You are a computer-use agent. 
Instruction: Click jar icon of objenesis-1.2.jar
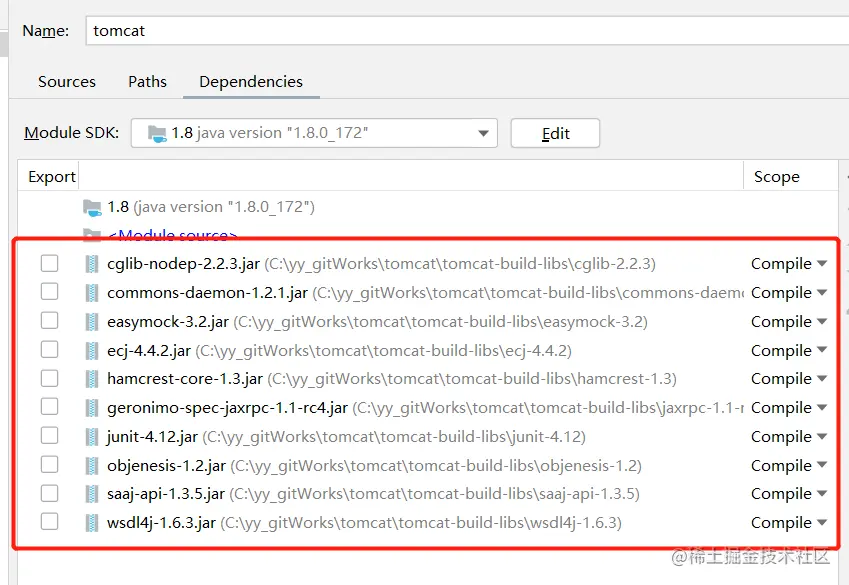92,465
